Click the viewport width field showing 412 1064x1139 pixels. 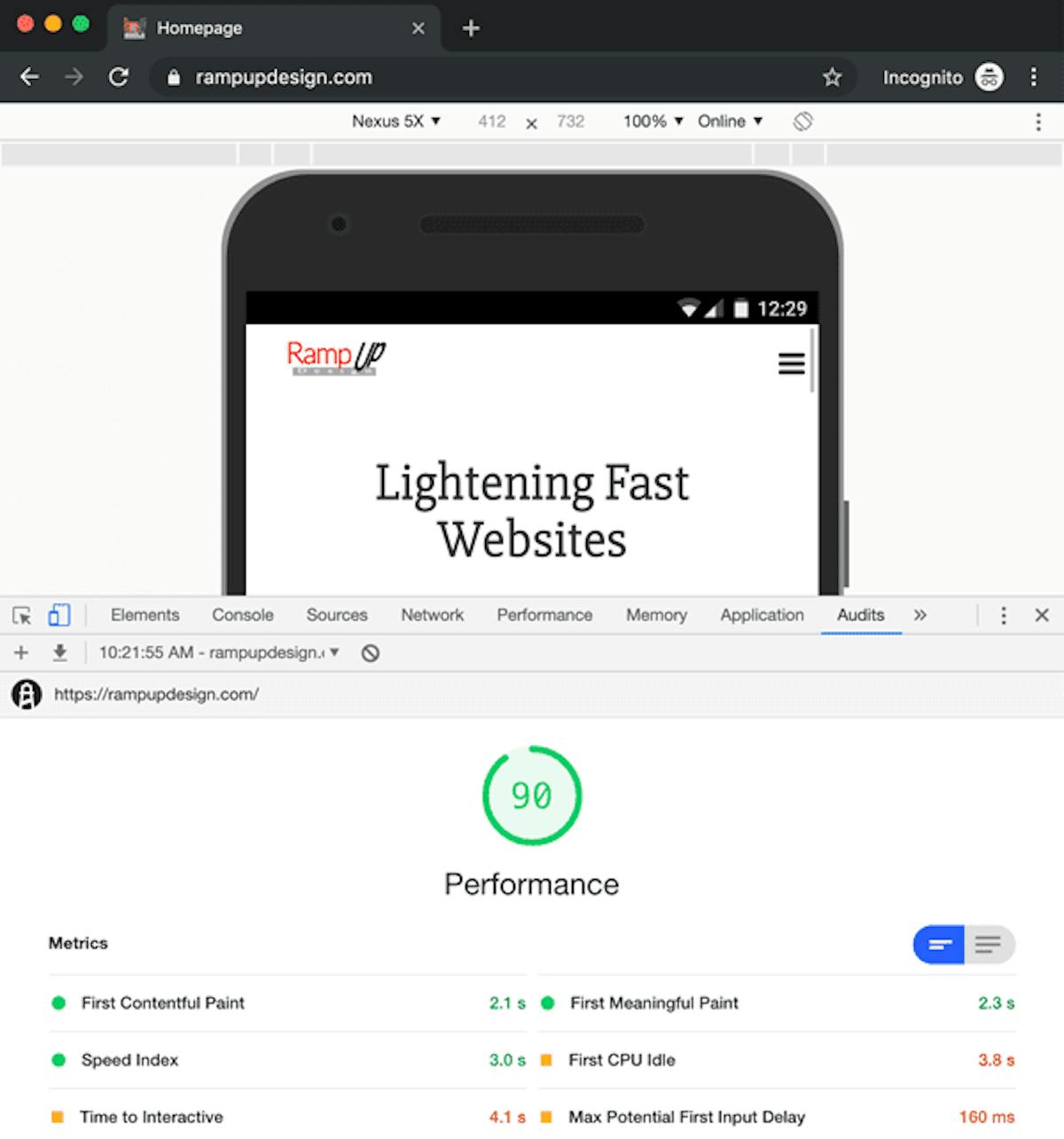click(x=491, y=122)
